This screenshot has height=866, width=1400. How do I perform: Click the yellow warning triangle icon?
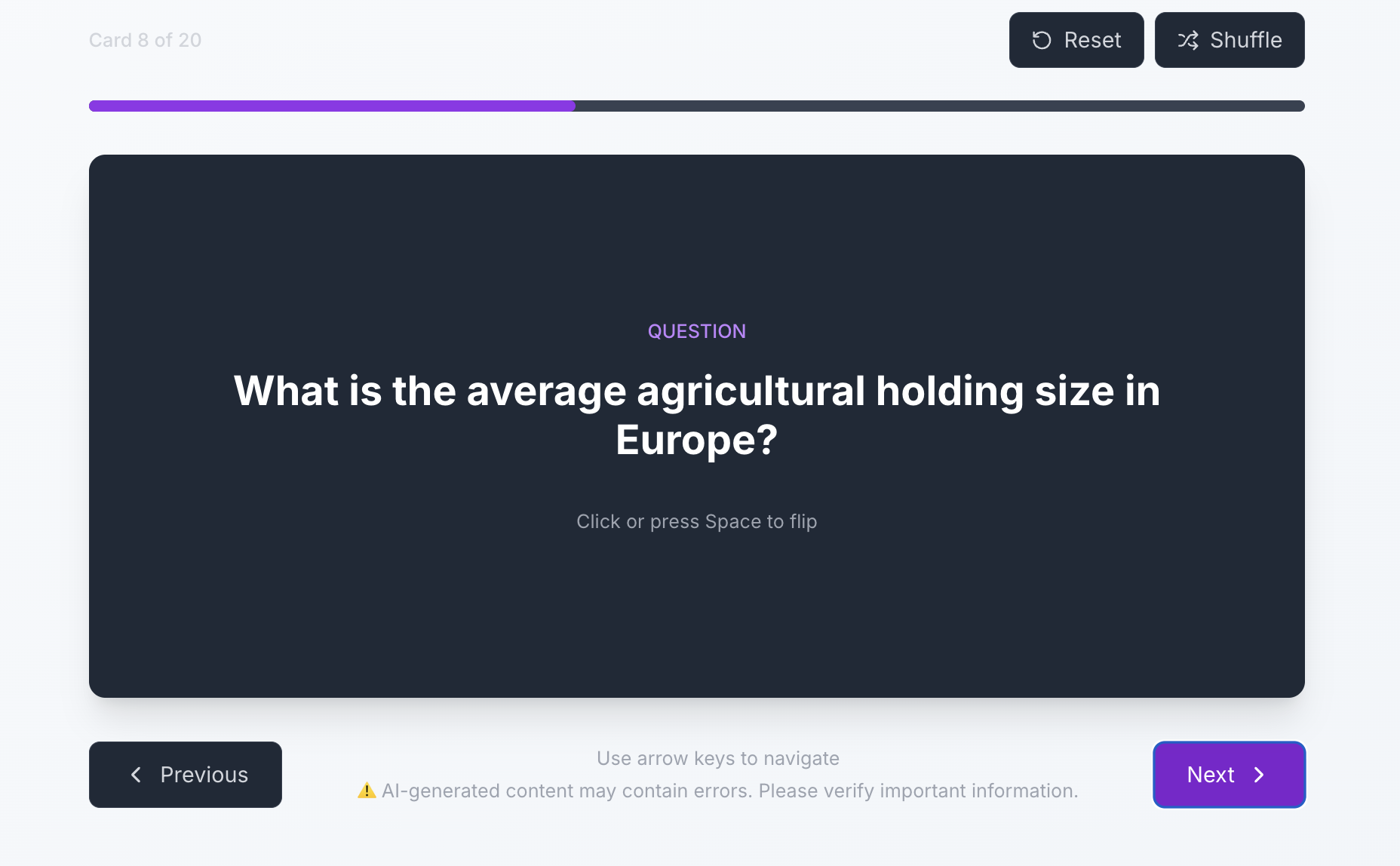point(367,791)
